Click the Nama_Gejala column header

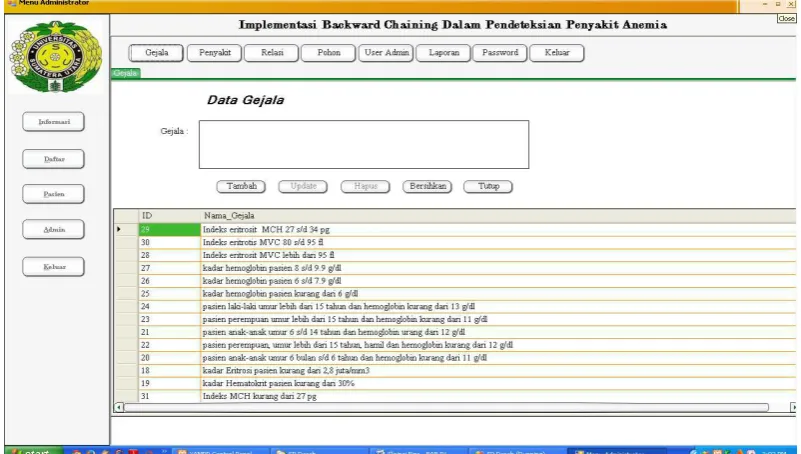pos(498,216)
